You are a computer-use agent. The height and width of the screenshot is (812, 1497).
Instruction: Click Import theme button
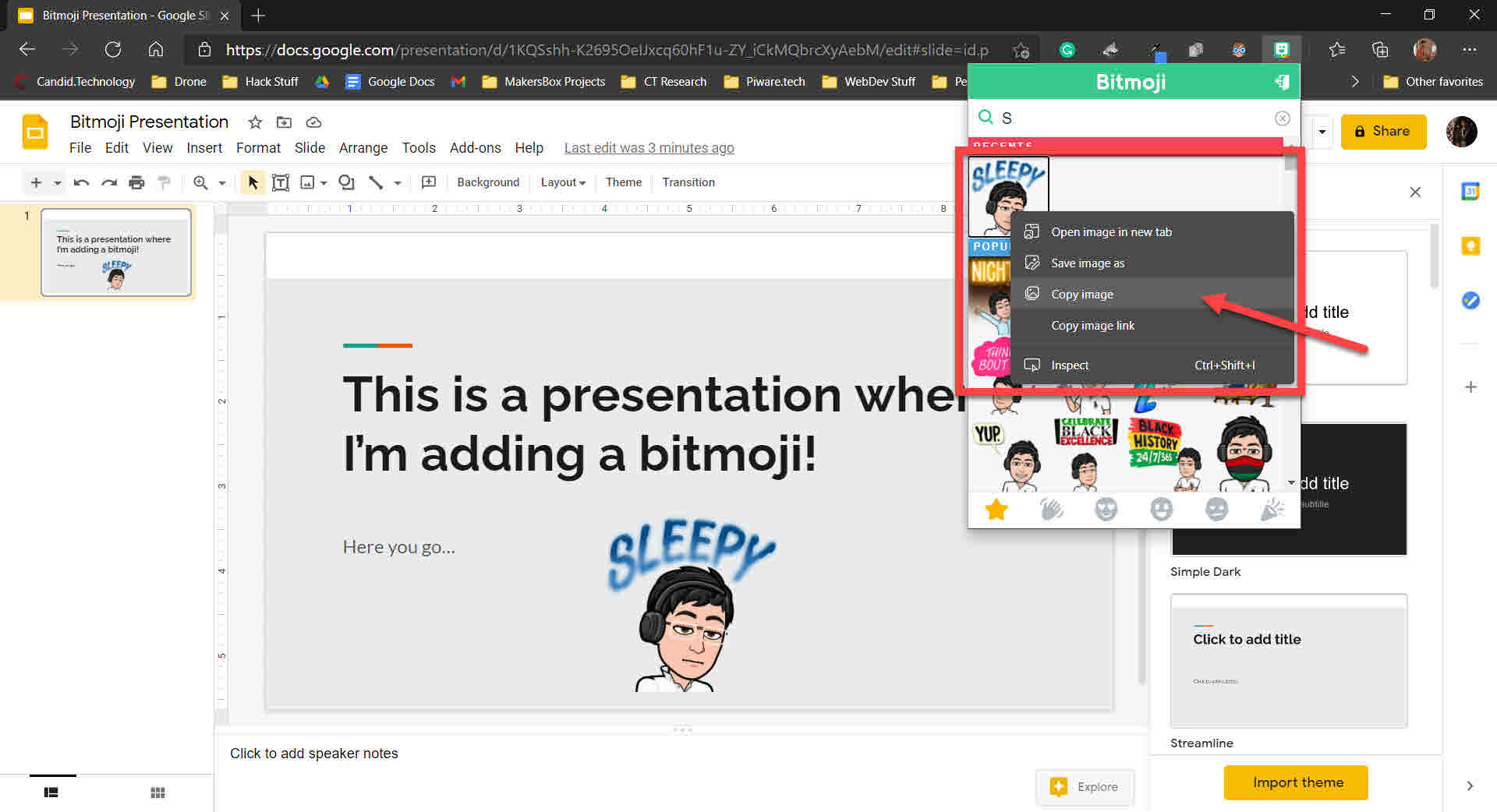click(1296, 782)
